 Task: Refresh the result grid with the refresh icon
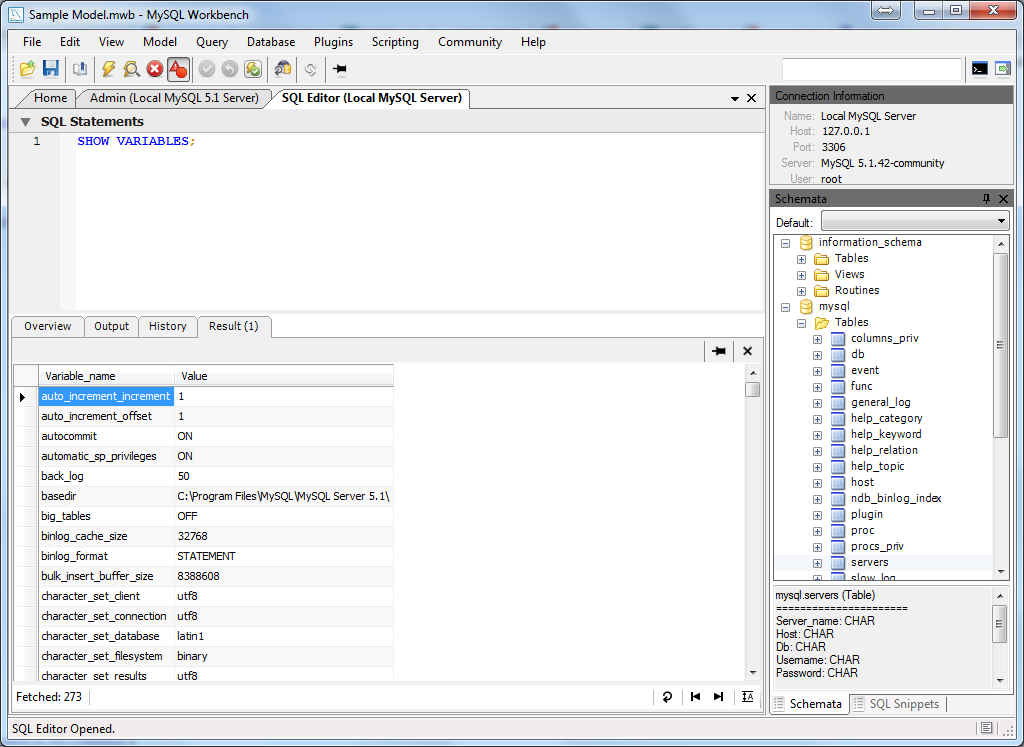click(x=667, y=696)
